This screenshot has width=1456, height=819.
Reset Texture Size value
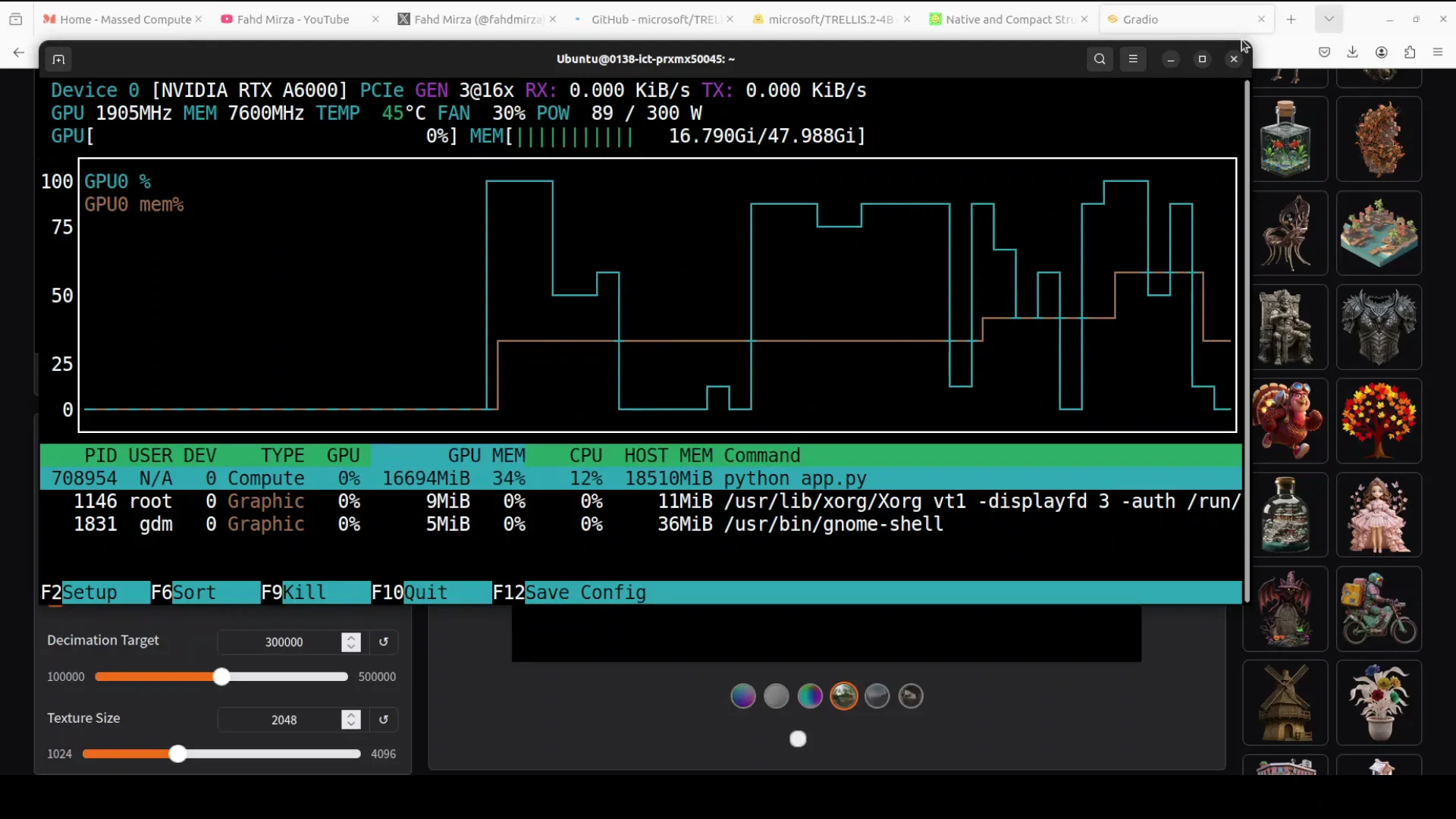pos(384,720)
